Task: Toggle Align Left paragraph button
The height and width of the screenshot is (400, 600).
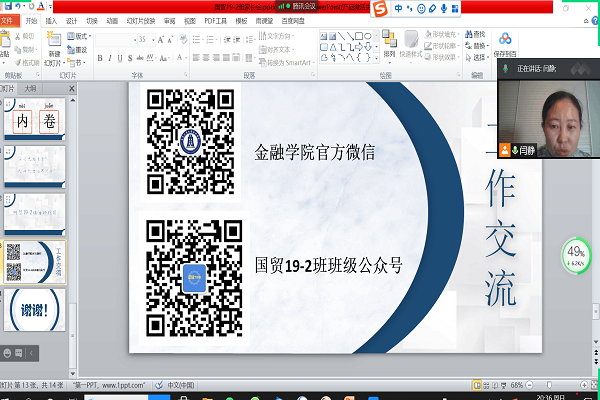Action: click(x=196, y=58)
